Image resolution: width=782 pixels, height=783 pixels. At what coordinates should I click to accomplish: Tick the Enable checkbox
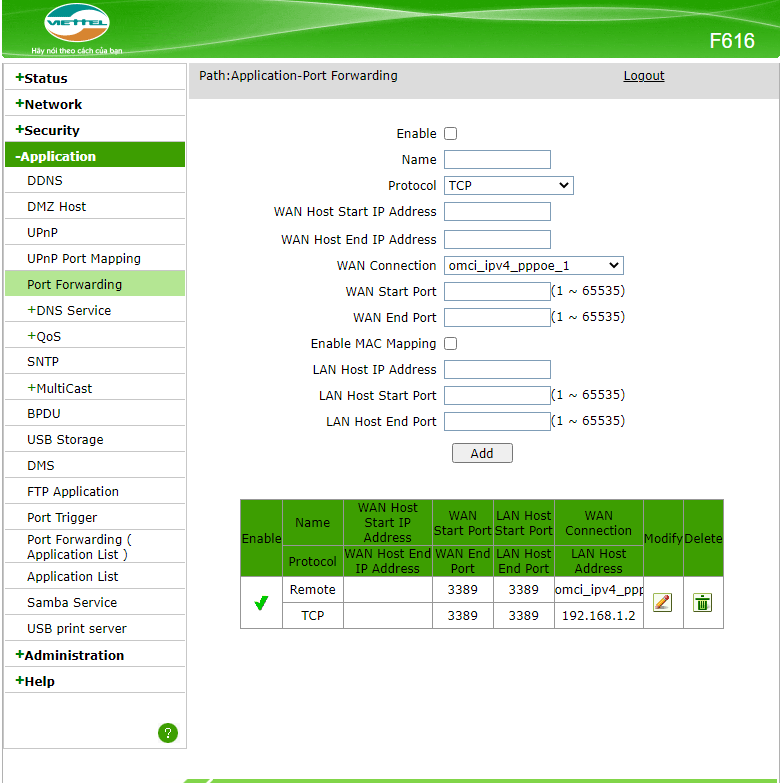point(450,133)
